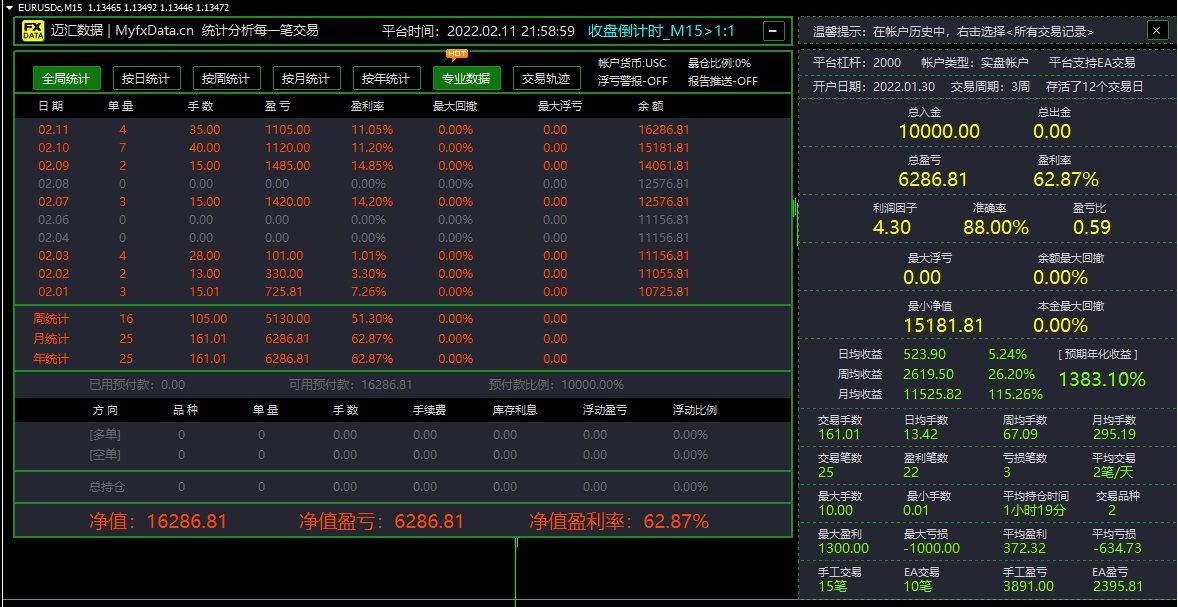Click the chart dropdown triangle beside EURUSDc,M15
1178x607 pixels.
[9, 7]
